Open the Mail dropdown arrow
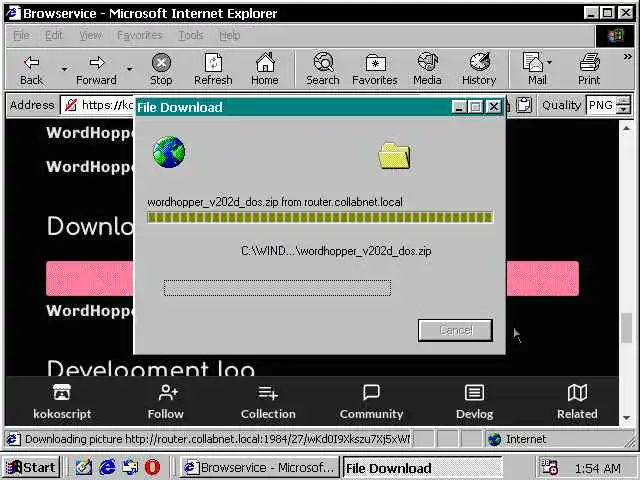This screenshot has width=640, height=480. 550,63
